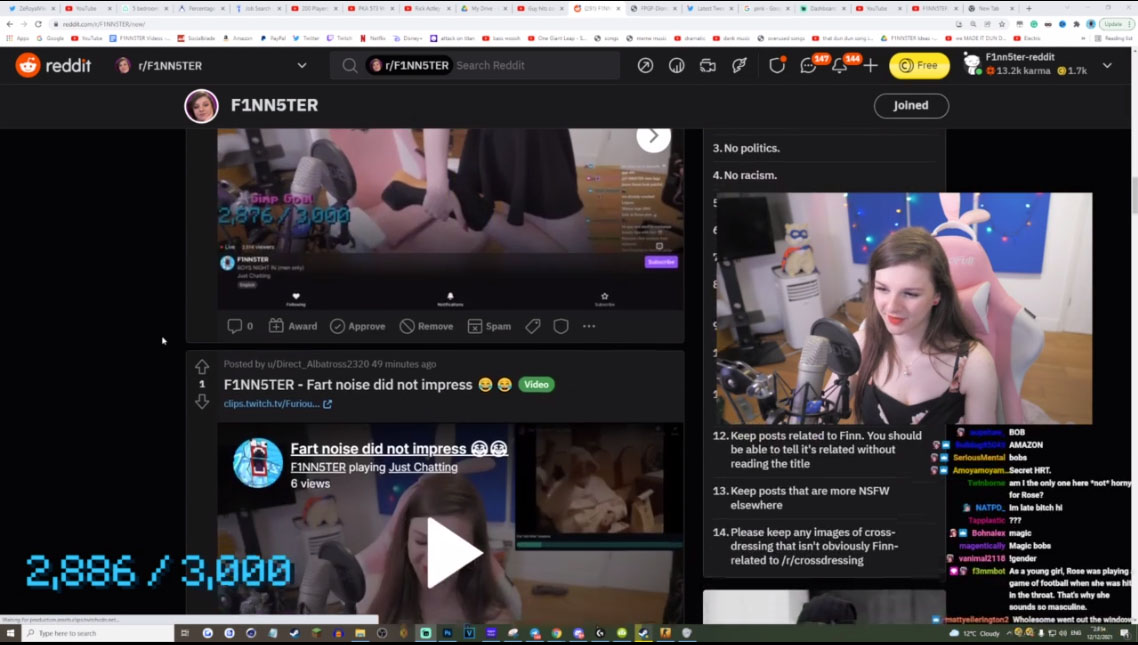
Task: Open the Just Chatting category link
Action: (423, 467)
